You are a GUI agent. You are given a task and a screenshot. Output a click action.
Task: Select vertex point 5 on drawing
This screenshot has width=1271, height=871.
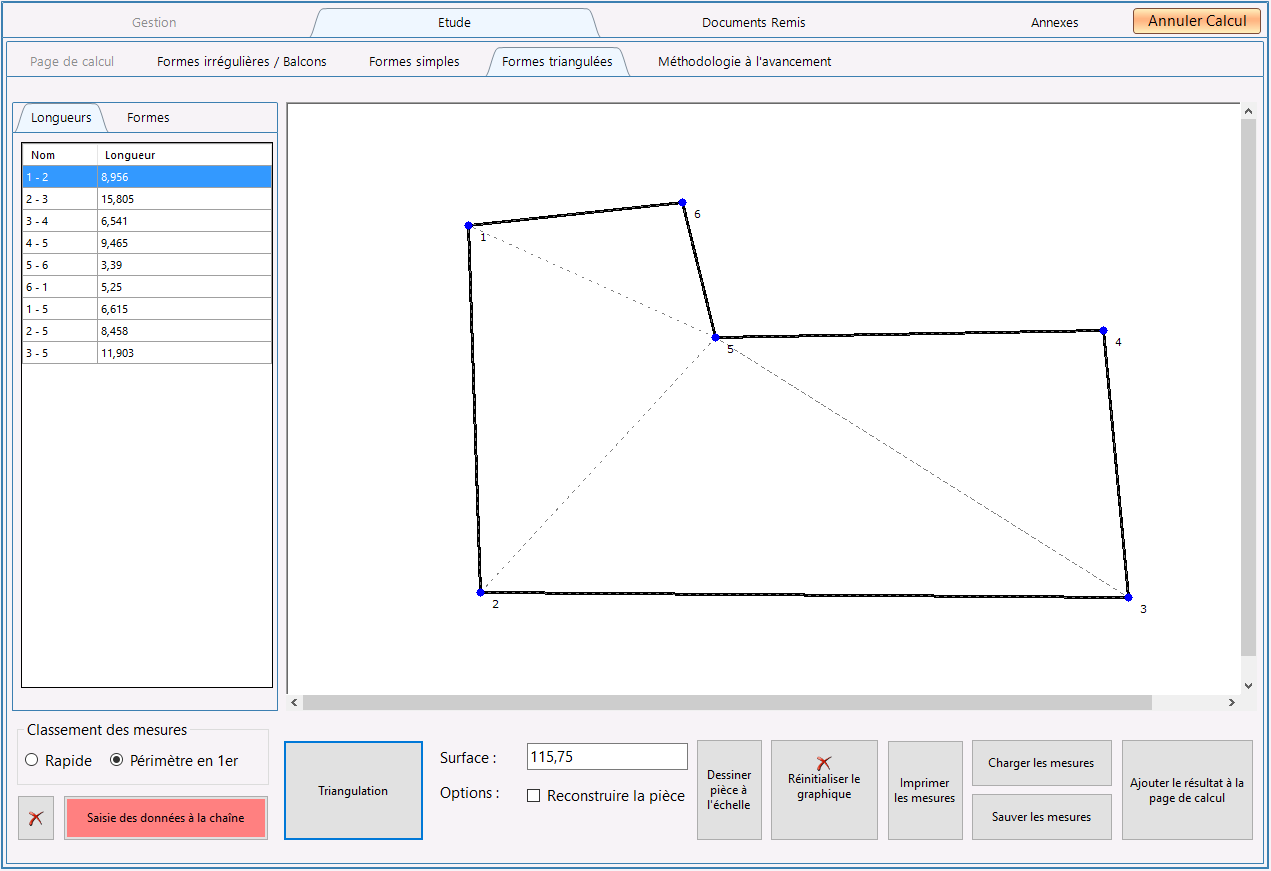click(x=715, y=338)
